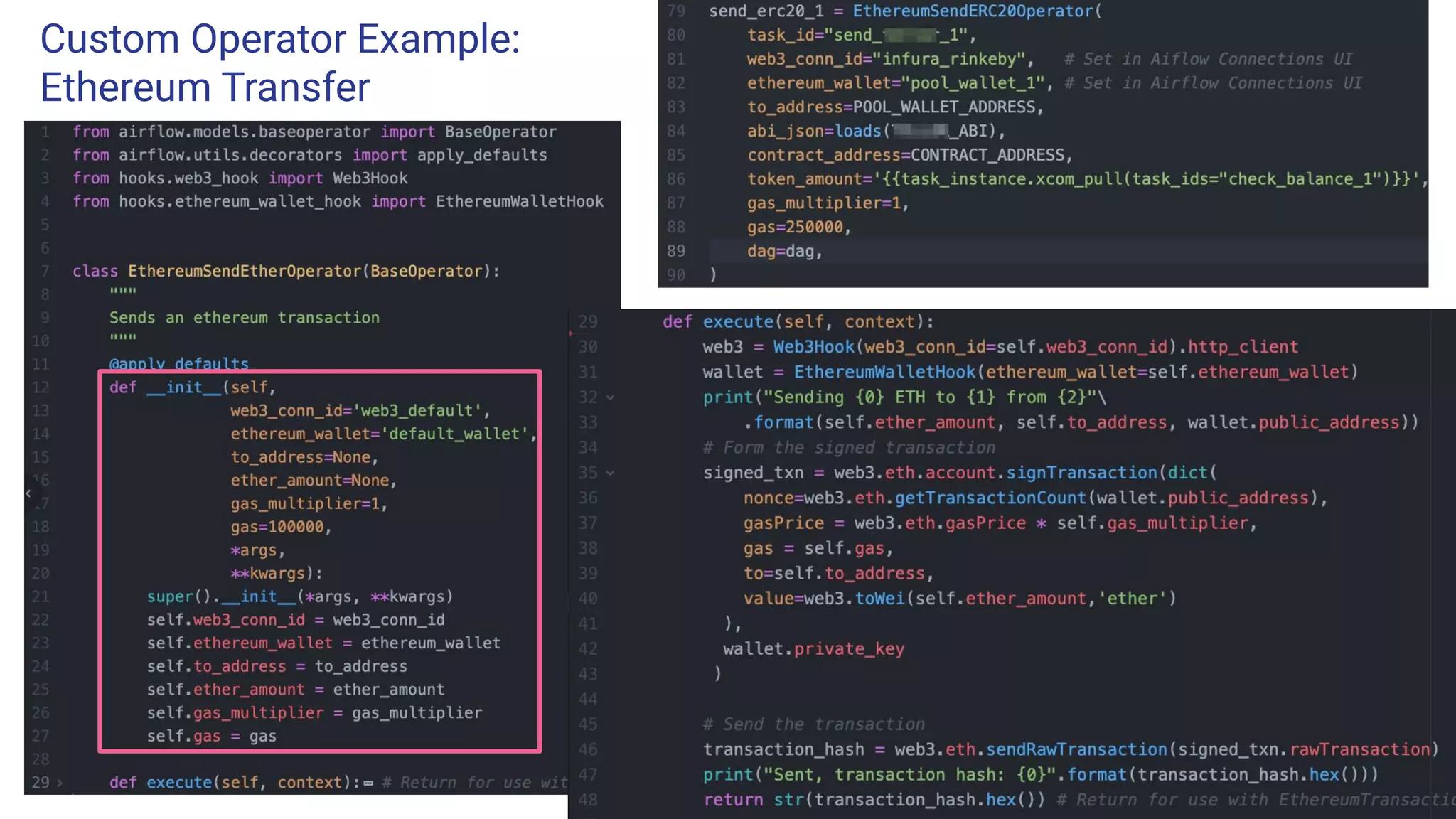Viewport: 1456px width, 819px height.
Task: Click '.format(self.ether_amount,' line 33
Action: coord(1081,422)
